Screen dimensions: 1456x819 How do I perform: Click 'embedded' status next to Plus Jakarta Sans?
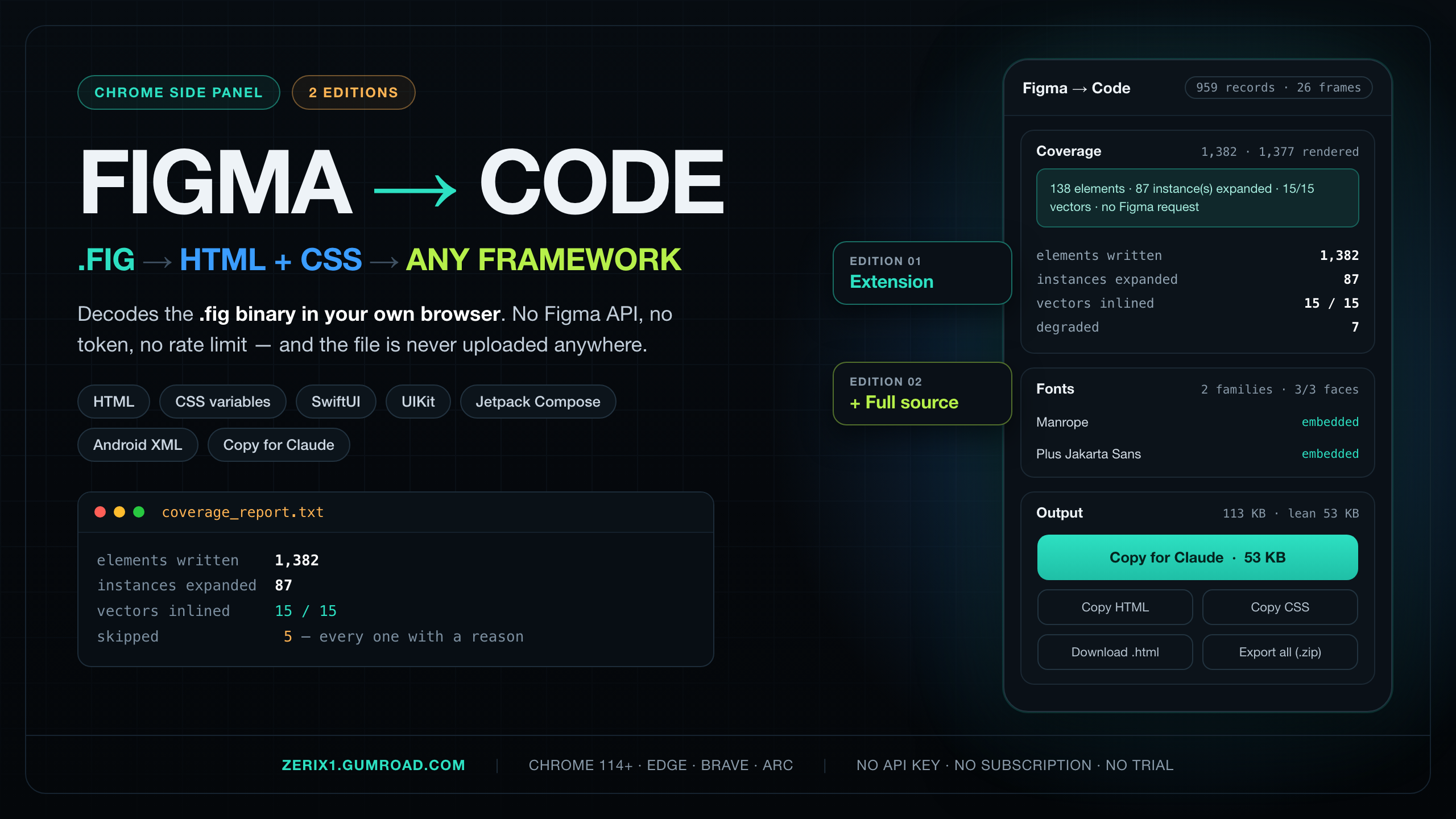point(1330,454)
